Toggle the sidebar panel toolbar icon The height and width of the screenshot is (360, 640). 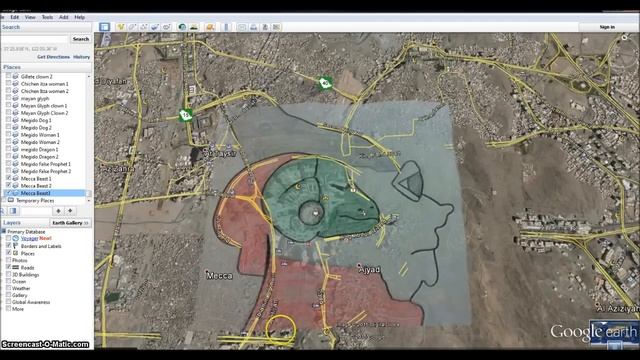point(104,27)
